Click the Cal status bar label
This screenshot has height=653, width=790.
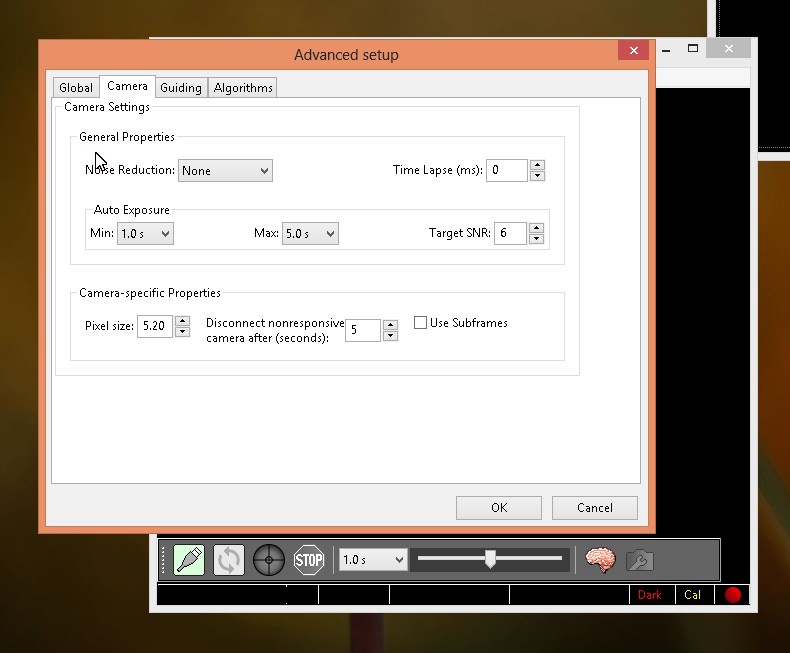[x=692, y=595]
